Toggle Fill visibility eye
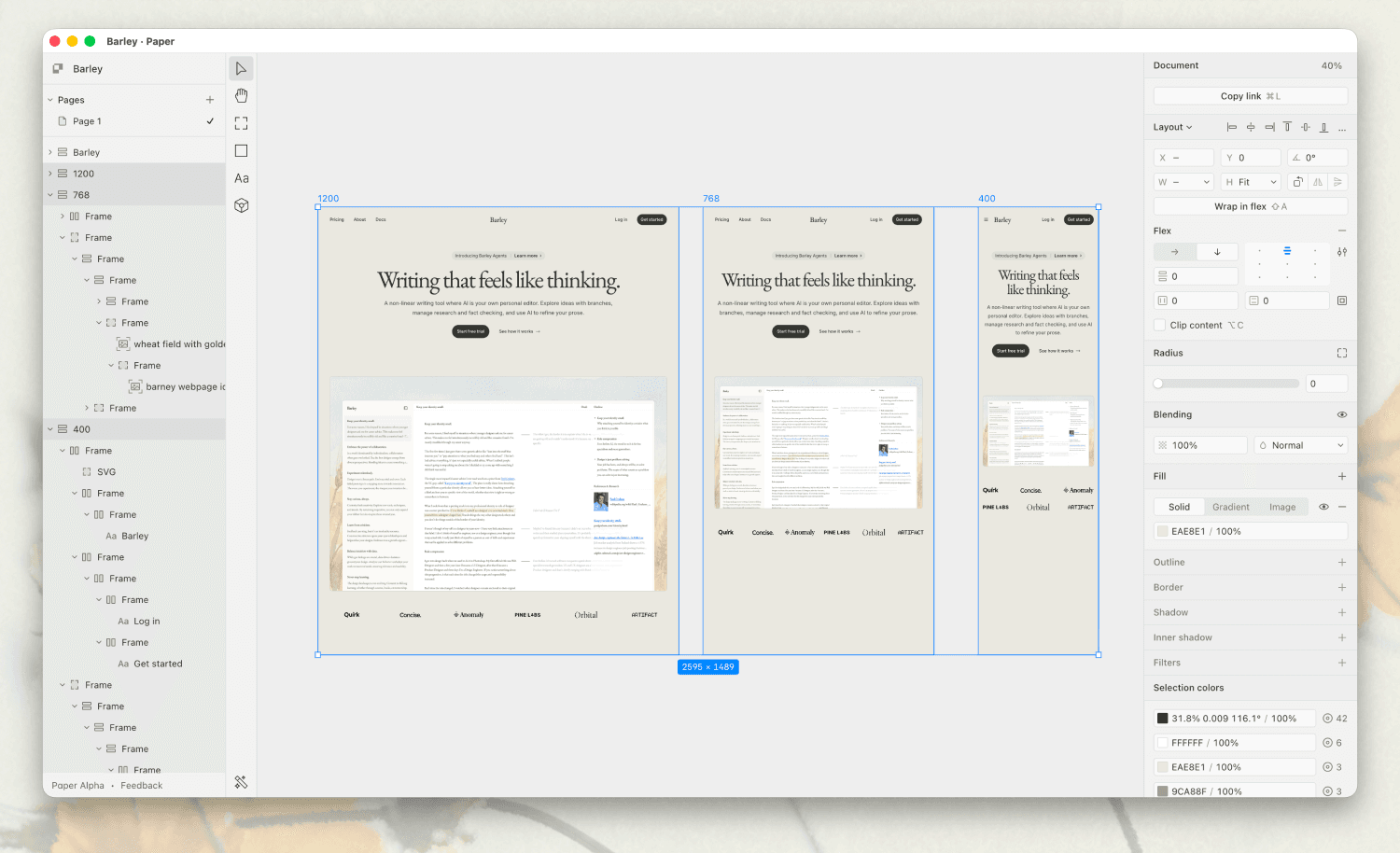 coord(1323,507)
